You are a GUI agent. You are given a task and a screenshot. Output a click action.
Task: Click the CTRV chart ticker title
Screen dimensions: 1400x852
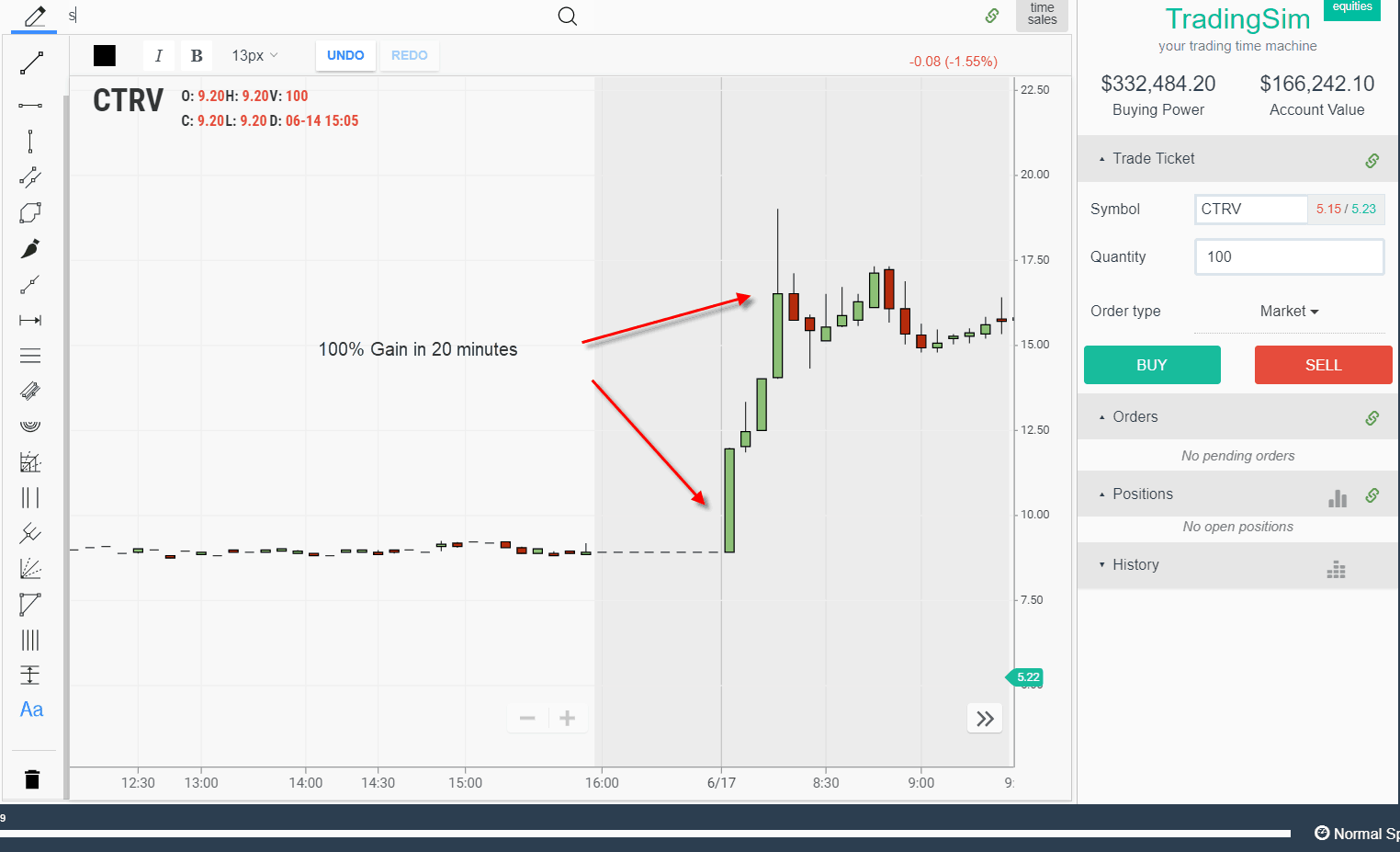(129, 100)
